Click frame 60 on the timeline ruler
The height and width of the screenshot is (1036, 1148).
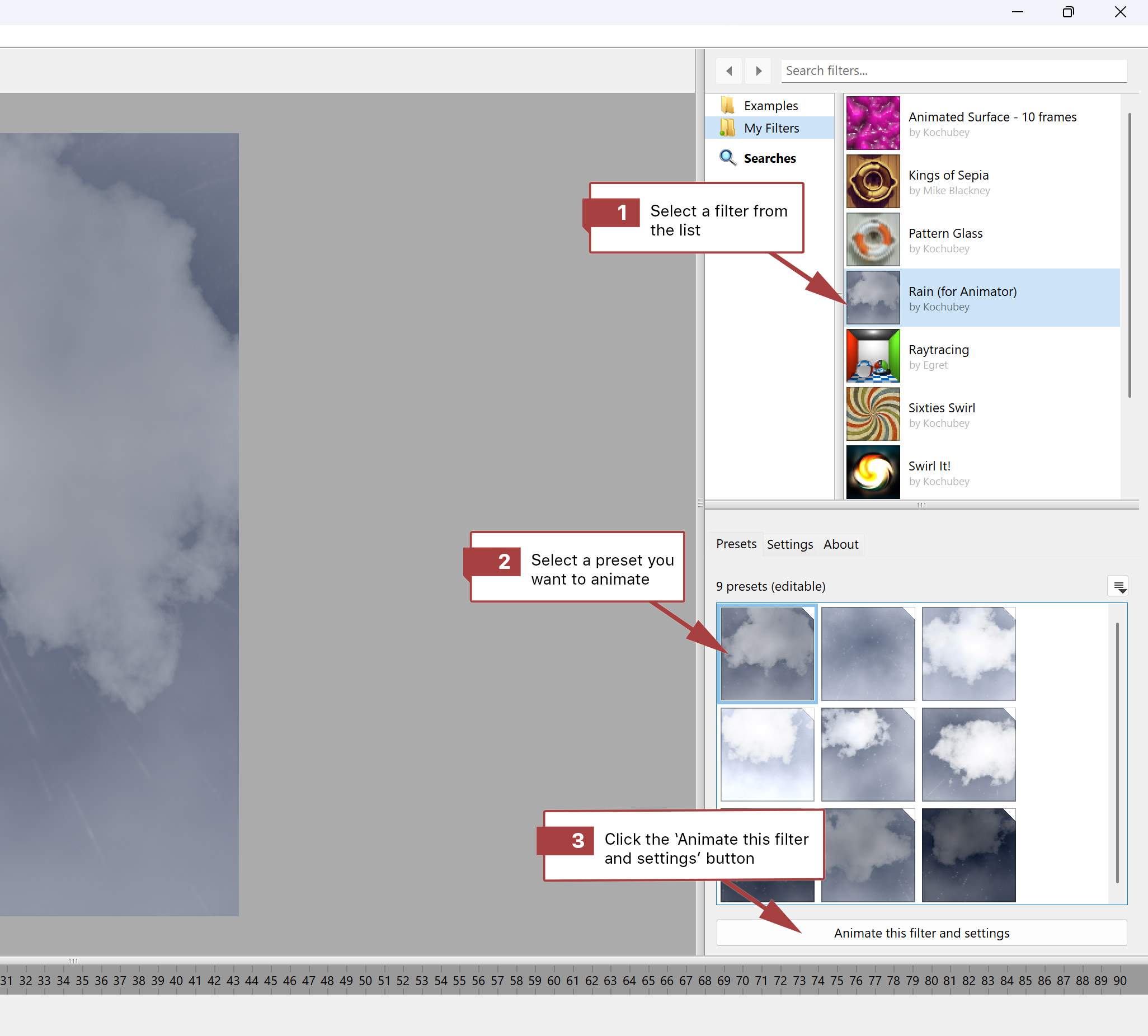pos(554,981)
